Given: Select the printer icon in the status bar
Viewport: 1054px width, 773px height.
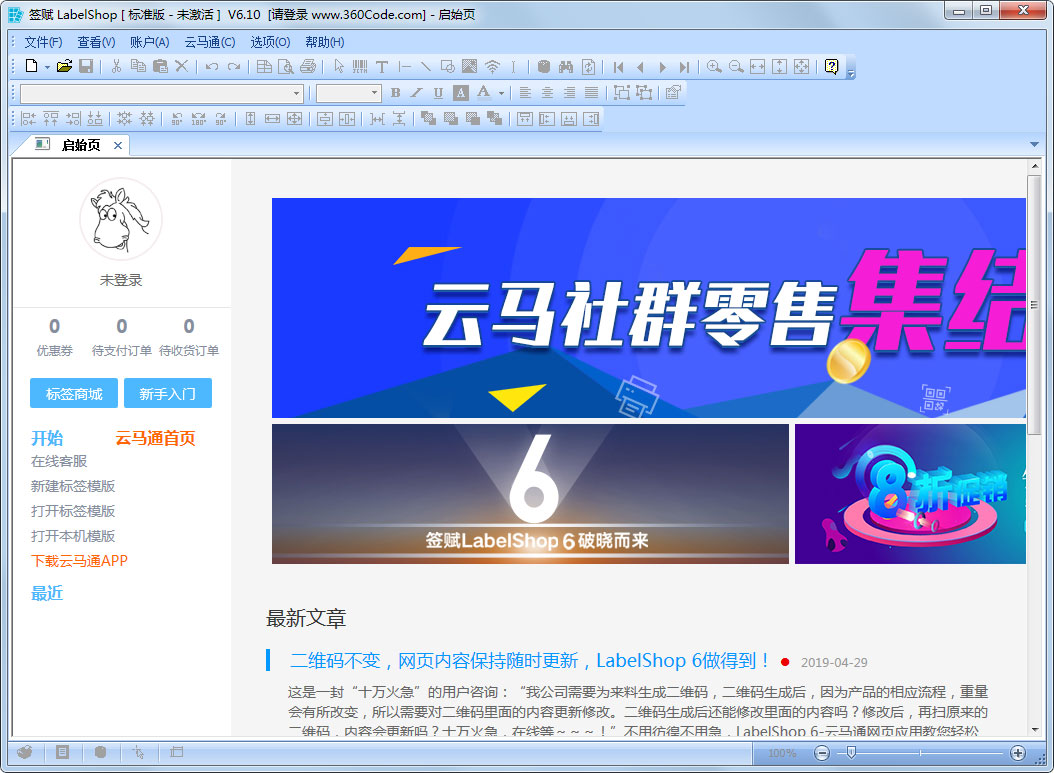Looking at the screenshot, I should coord(25,752).
